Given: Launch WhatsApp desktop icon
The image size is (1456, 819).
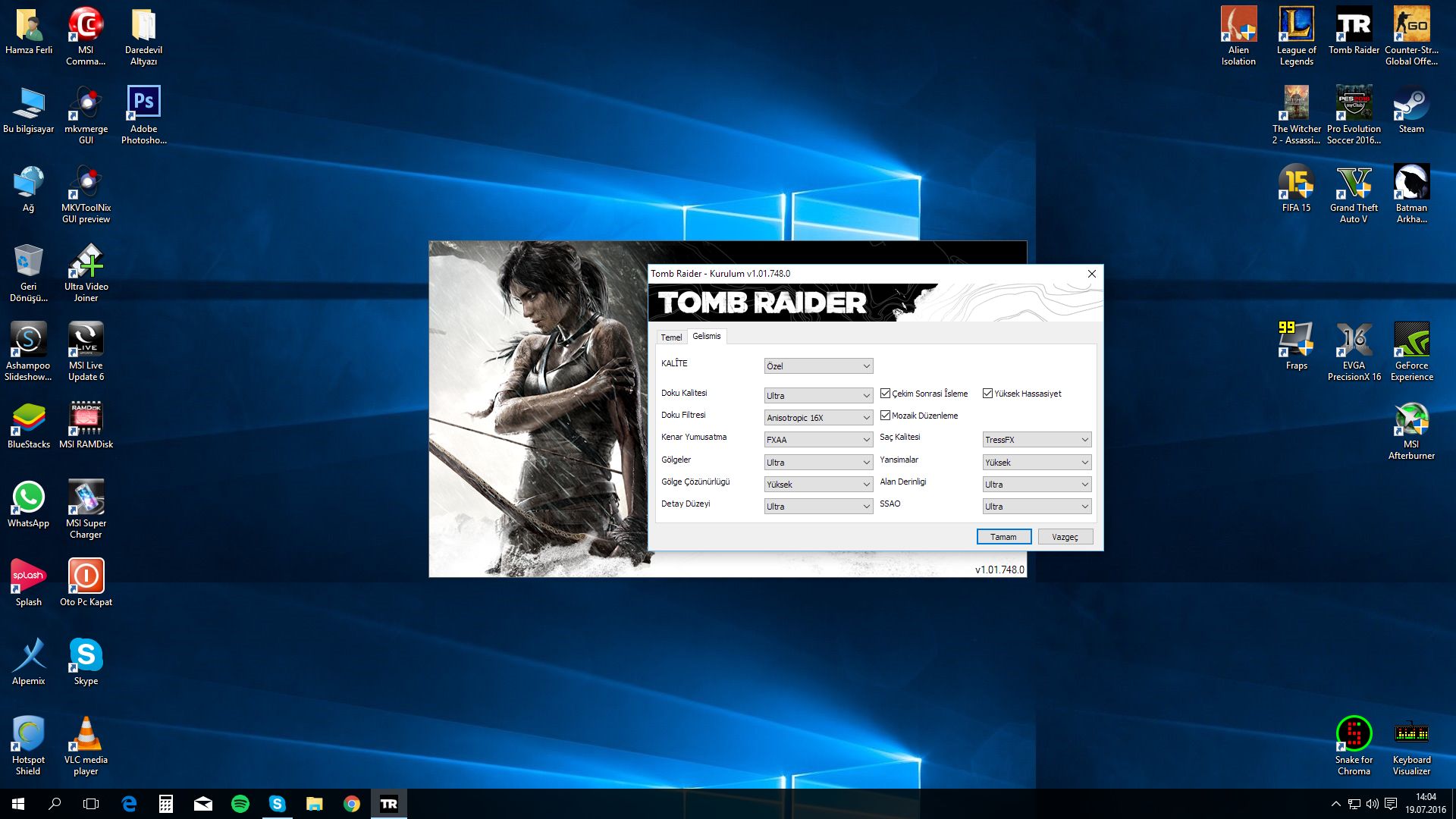Looking at the screenshot, I should pos(28,504).
